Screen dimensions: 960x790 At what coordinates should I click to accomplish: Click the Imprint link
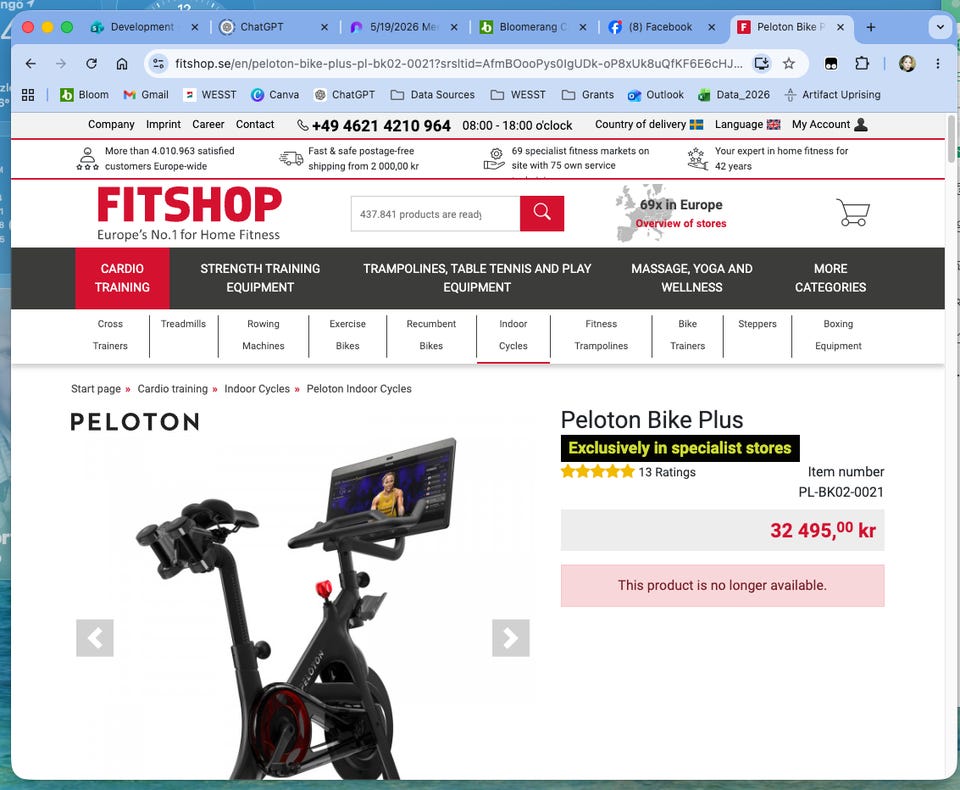pyautogui.click(x=163, y=124)
